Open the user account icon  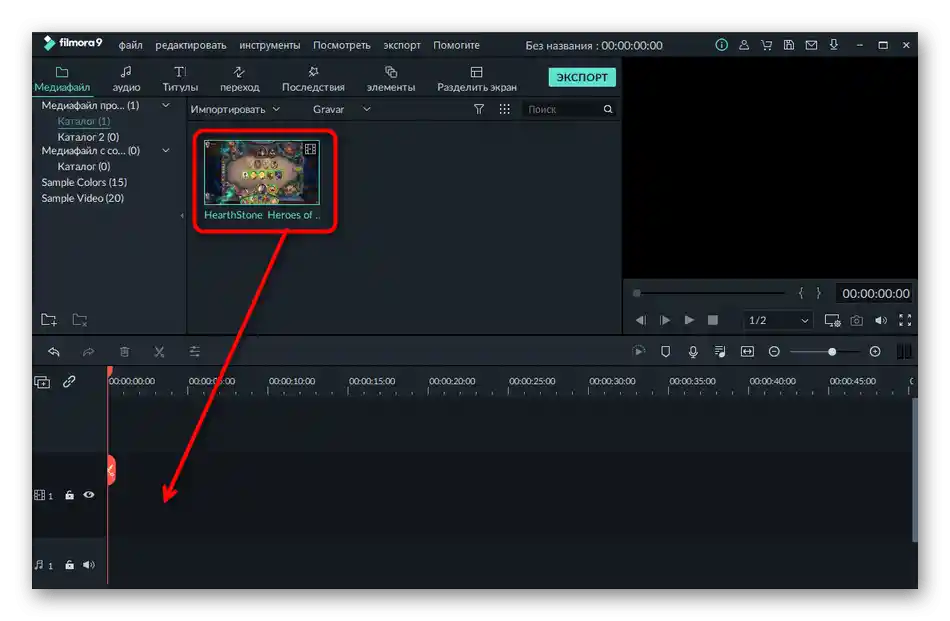point(744,45)
